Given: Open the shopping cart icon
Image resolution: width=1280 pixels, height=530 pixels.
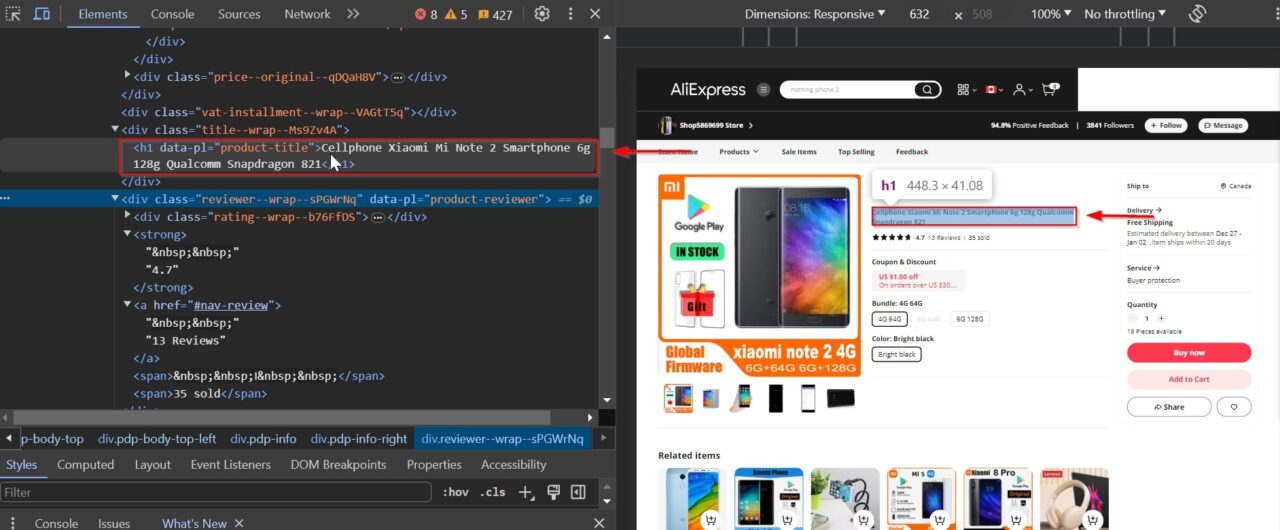Looking at the screenshot, I should pos(1049,89).
